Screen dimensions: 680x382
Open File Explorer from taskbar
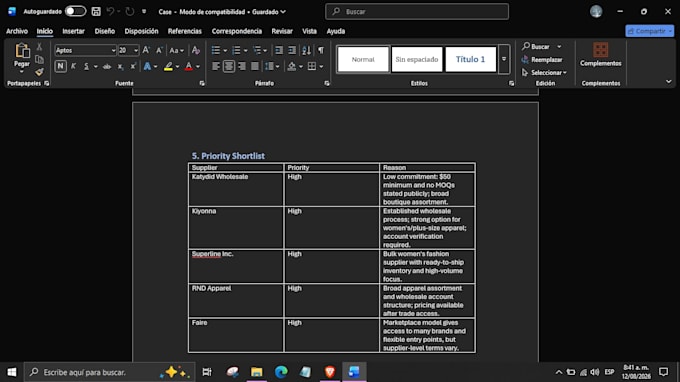point(257,372)
